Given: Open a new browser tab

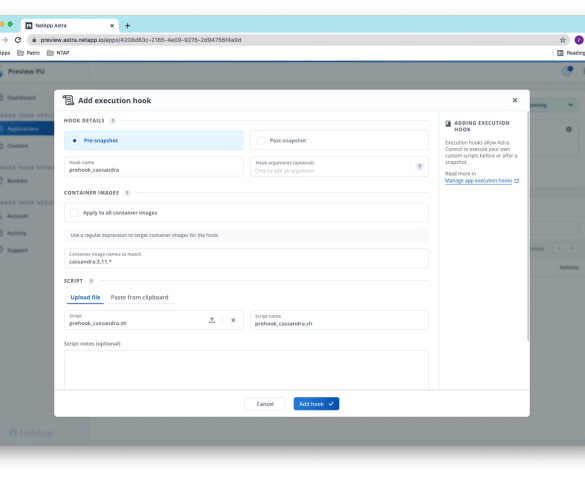Looking at the screenshot, I should point(128,26).
